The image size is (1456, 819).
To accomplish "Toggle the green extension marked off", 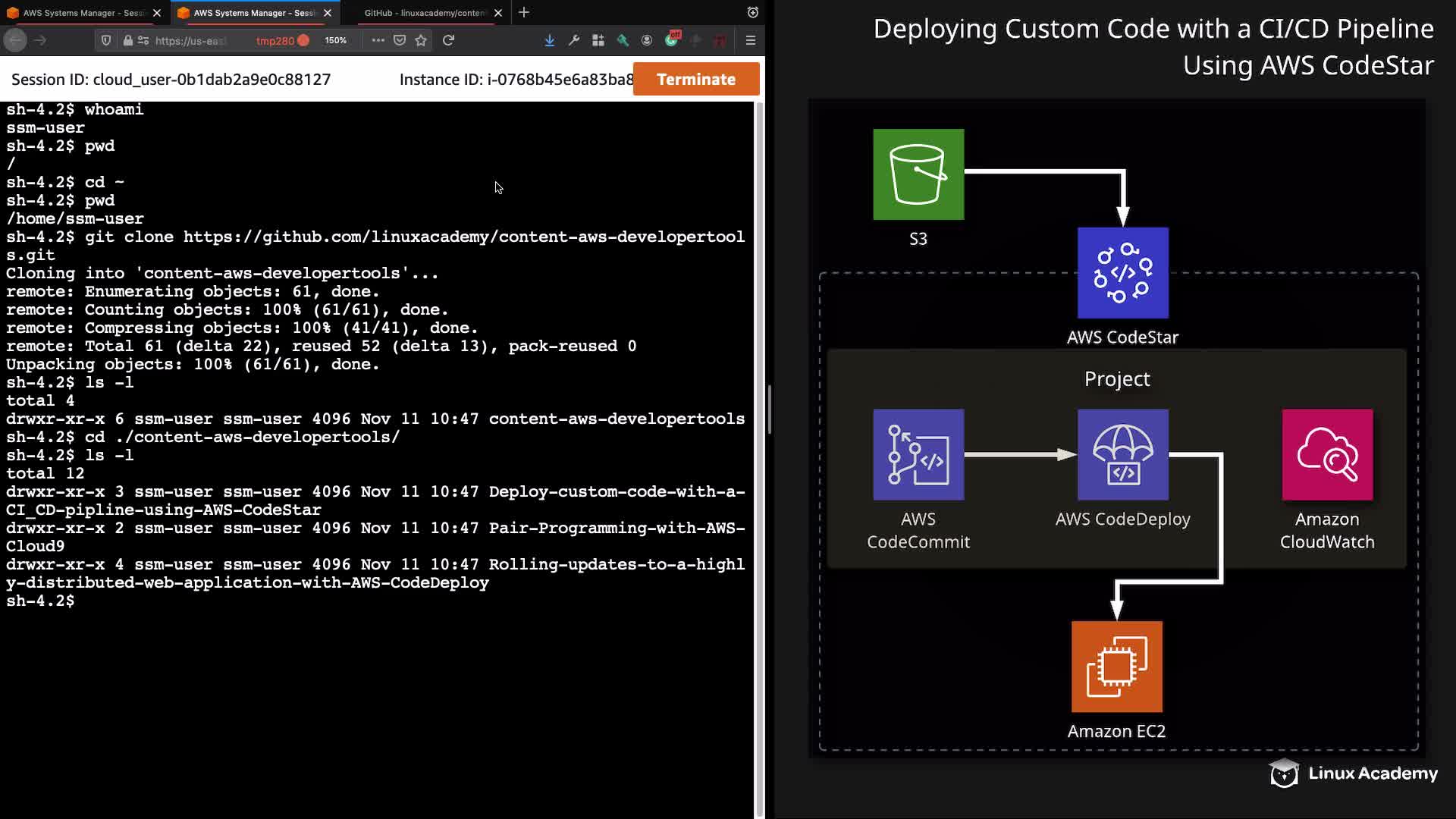I will 672,39.
